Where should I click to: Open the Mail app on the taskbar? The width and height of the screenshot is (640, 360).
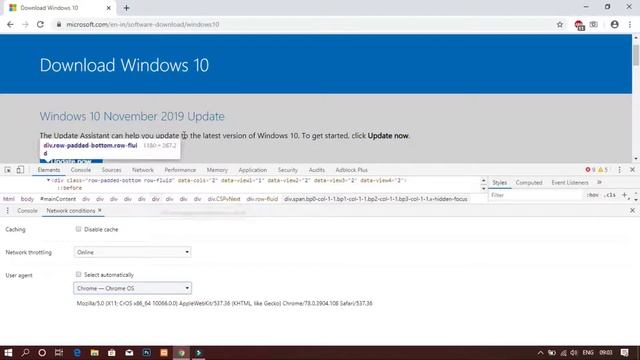coord(129,353)
